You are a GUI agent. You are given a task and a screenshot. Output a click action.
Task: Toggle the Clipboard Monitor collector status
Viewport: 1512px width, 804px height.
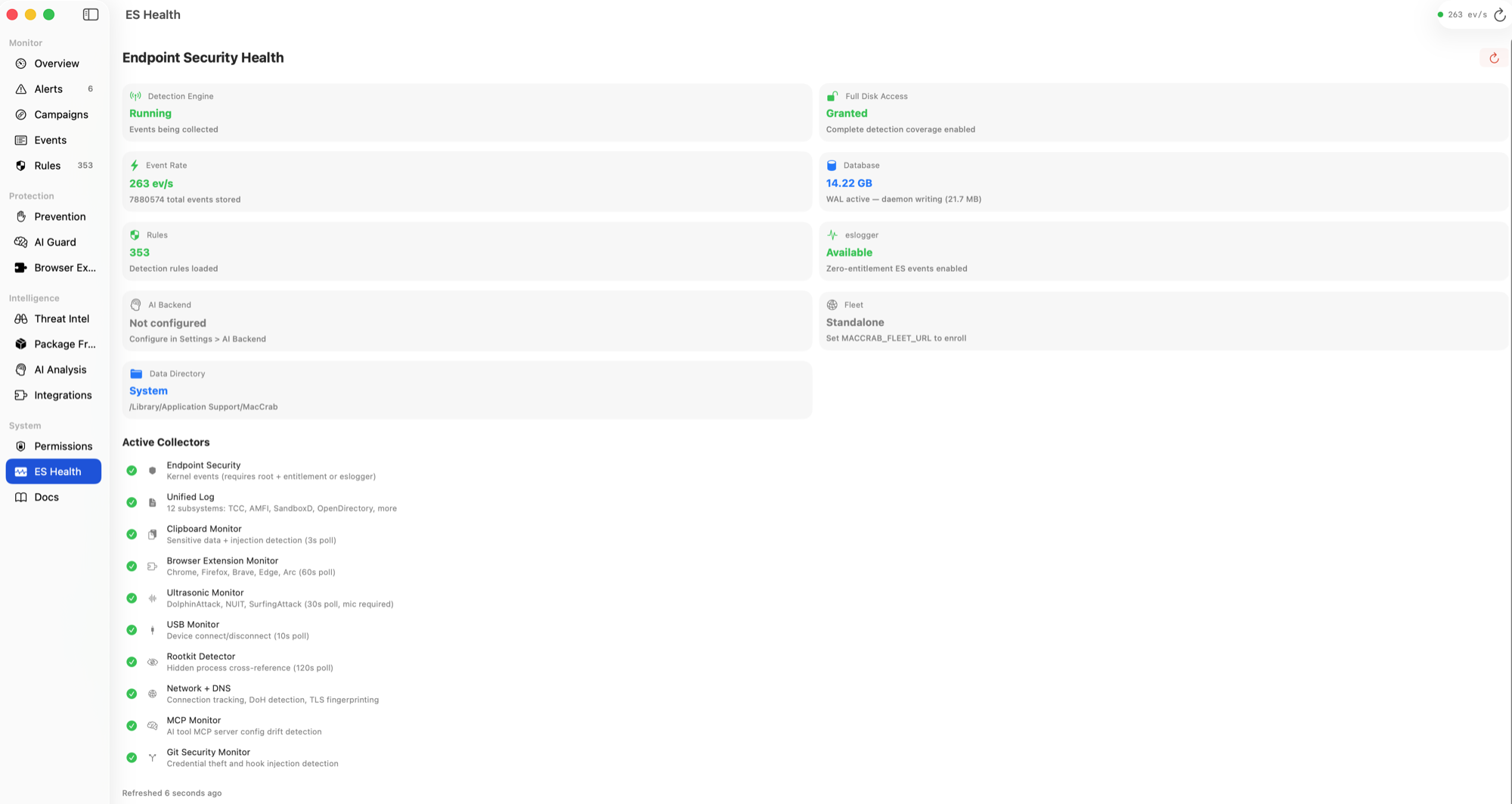coord(132,534)
